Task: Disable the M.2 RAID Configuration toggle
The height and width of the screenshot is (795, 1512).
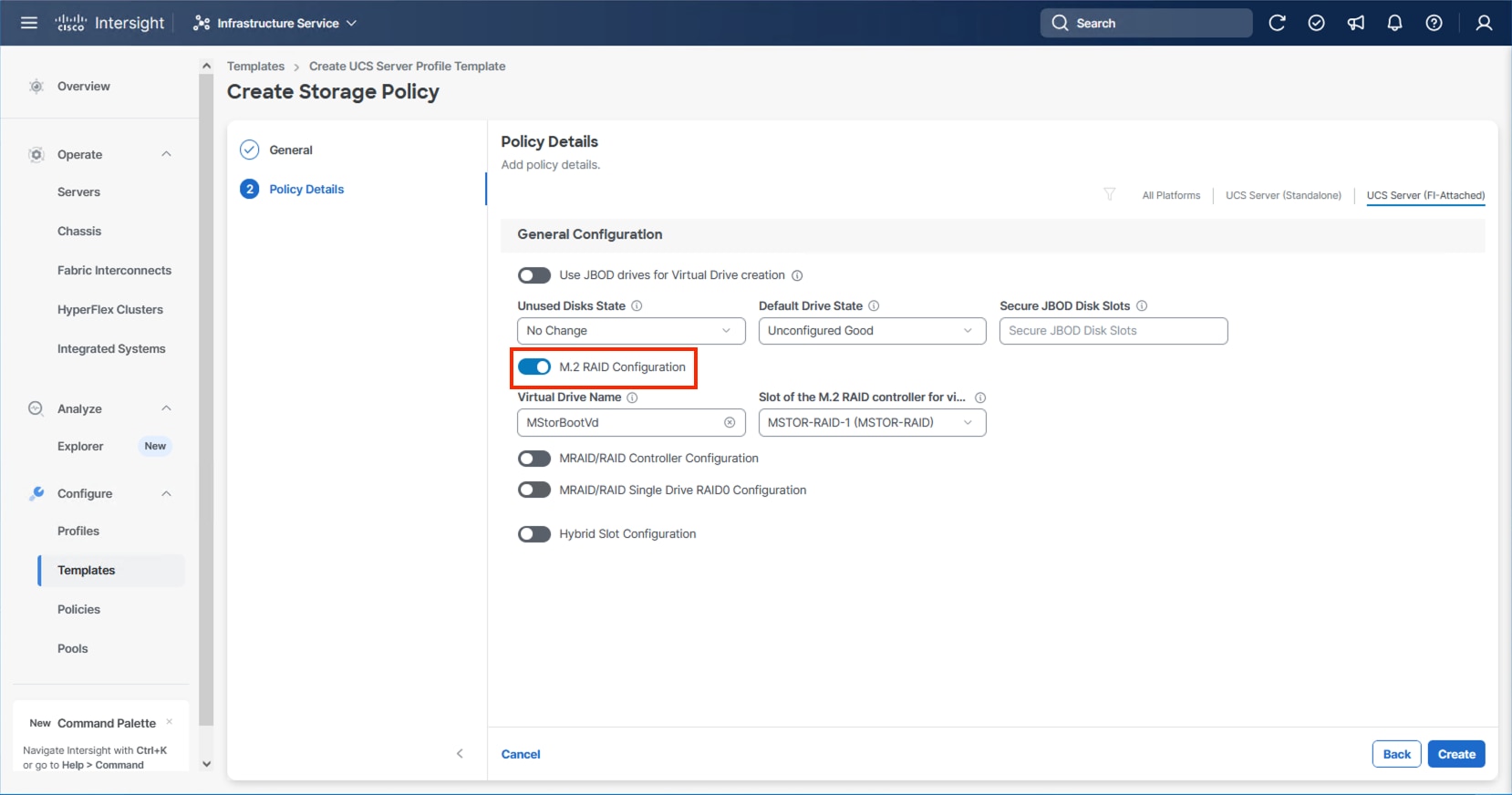Action: click(534, 367)
